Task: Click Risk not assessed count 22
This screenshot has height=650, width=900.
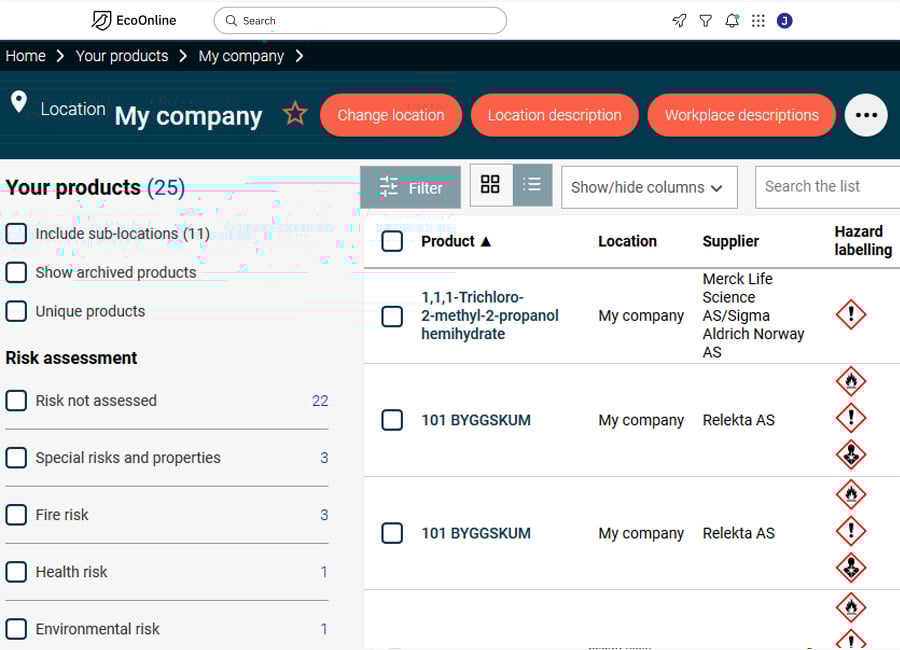Action: [x=320, y=400]
